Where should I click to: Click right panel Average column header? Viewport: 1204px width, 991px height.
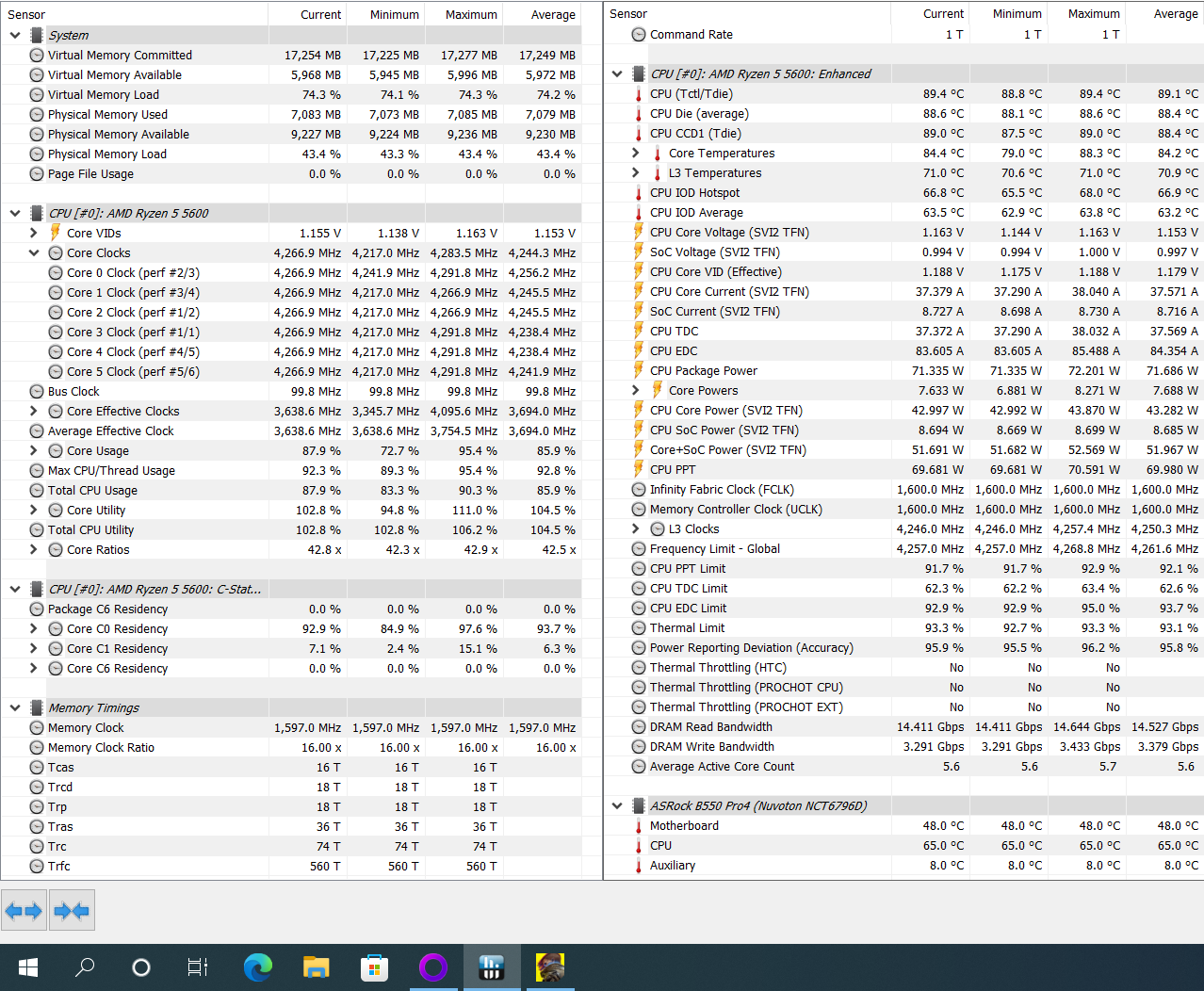coord(1165,14)
